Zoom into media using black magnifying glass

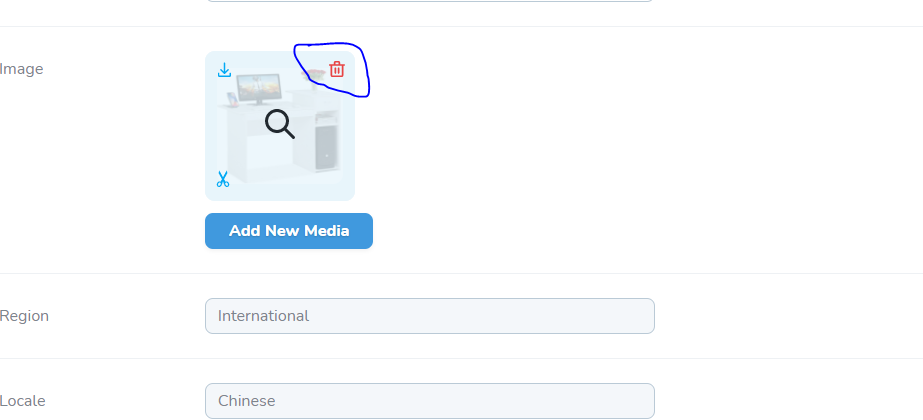point(280,124)
